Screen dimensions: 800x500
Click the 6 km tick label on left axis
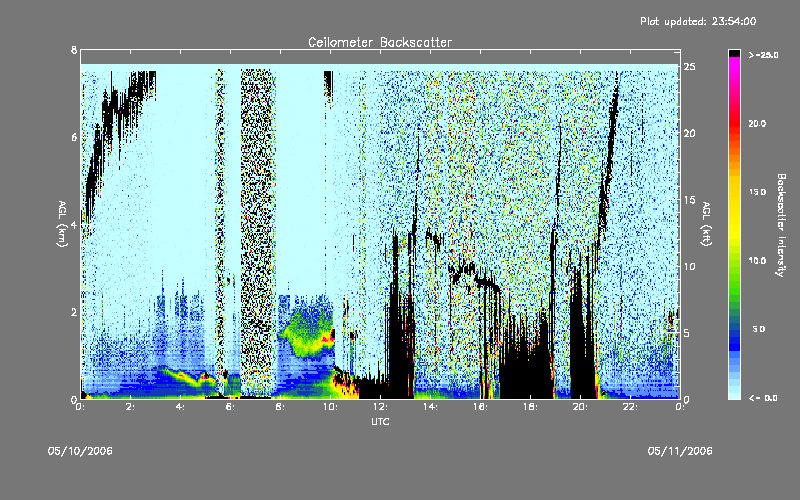tap(74, 137)
